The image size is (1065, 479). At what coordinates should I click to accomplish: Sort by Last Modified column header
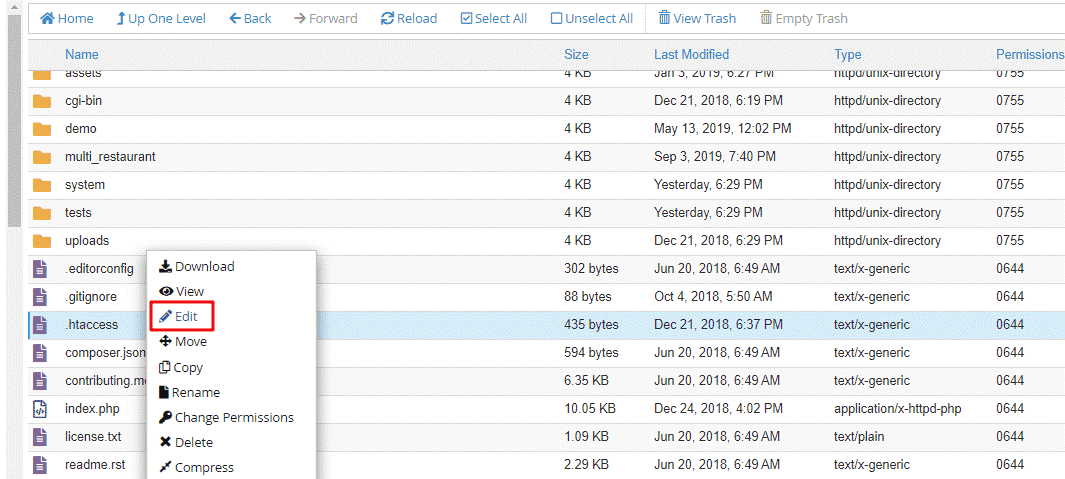pyautogui.click(x=691, y=54)
